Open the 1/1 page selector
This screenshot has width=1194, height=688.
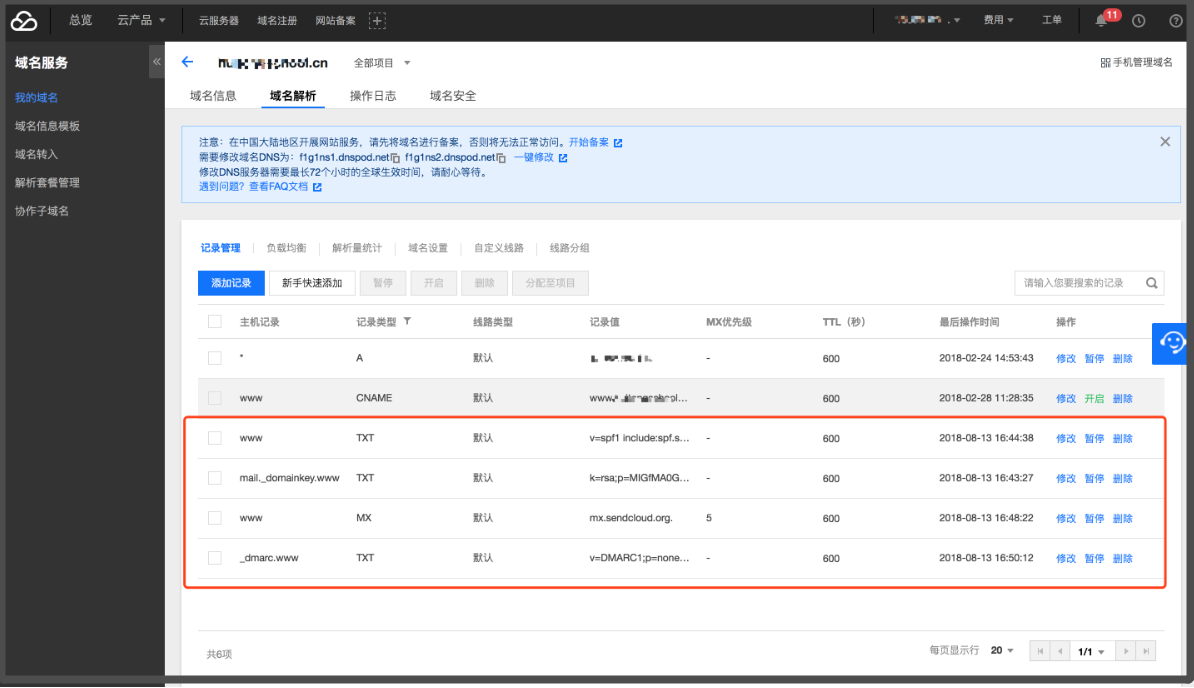click(1091, 651)
